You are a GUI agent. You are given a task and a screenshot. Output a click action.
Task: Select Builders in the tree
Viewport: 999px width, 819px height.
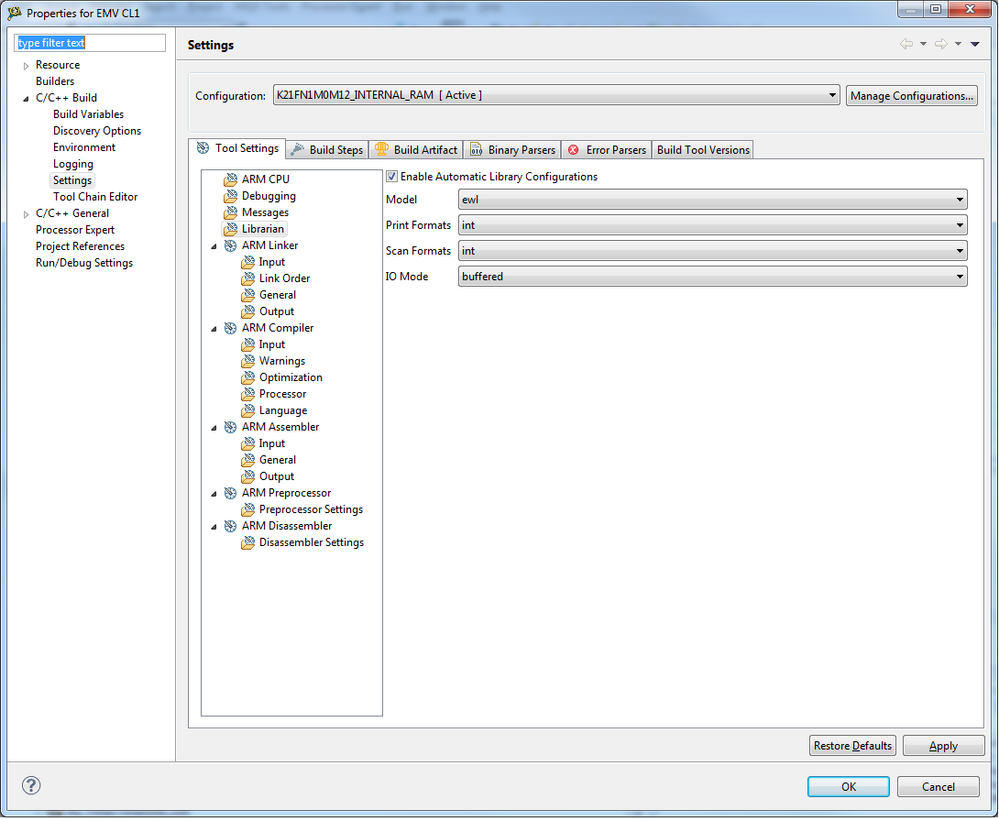(55, 82)
